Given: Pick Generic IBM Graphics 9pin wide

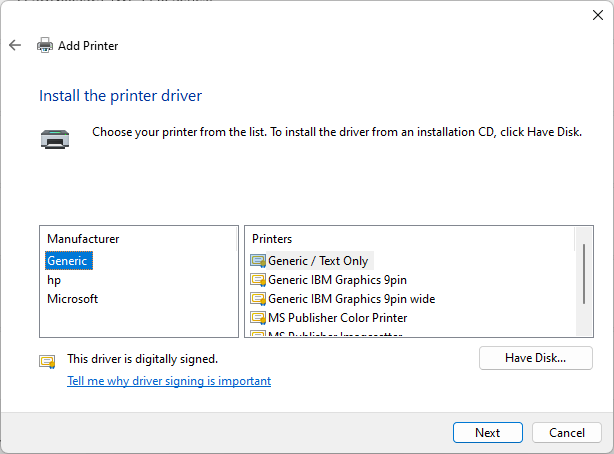Looking at the screenshot, I should tap(351, 299).
